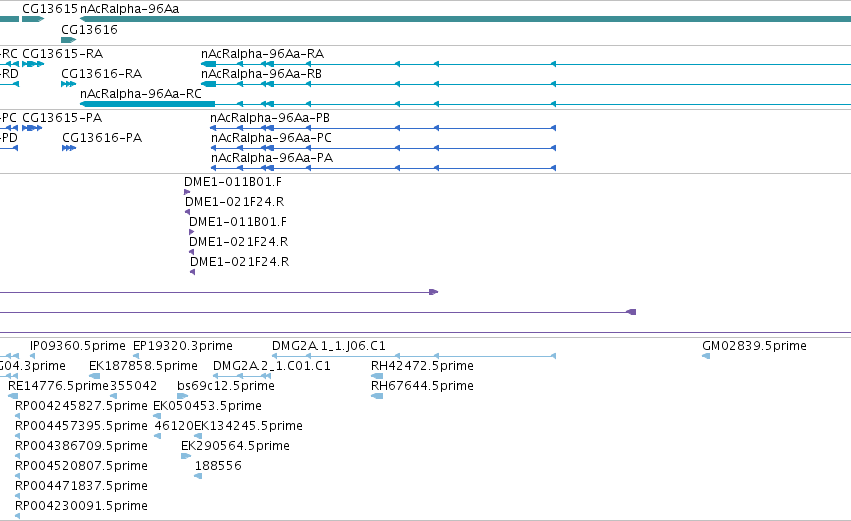Viewport: 851px width, 521px height.
Task: Click the IP09360.5prime EST label
Action: pyautogui.click(x=78, y=346)
